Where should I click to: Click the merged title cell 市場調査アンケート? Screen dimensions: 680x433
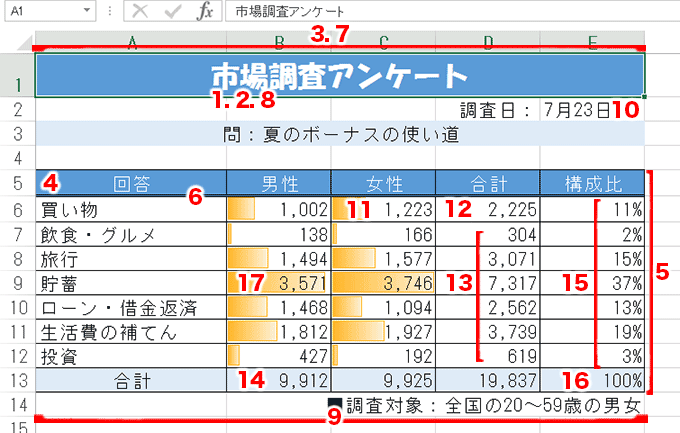(339, 76)
